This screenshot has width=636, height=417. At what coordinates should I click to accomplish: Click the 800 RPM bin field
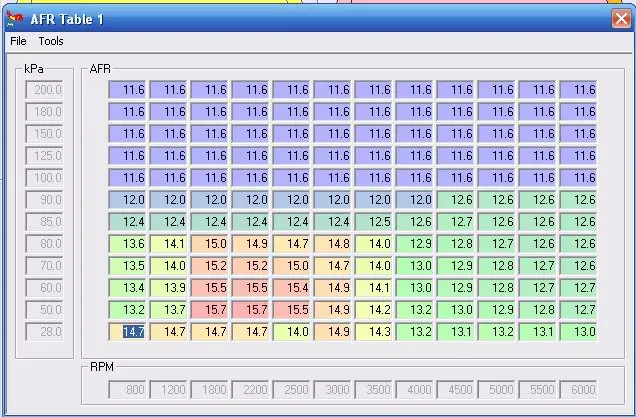pyautogui.click(x=128, y=389)
